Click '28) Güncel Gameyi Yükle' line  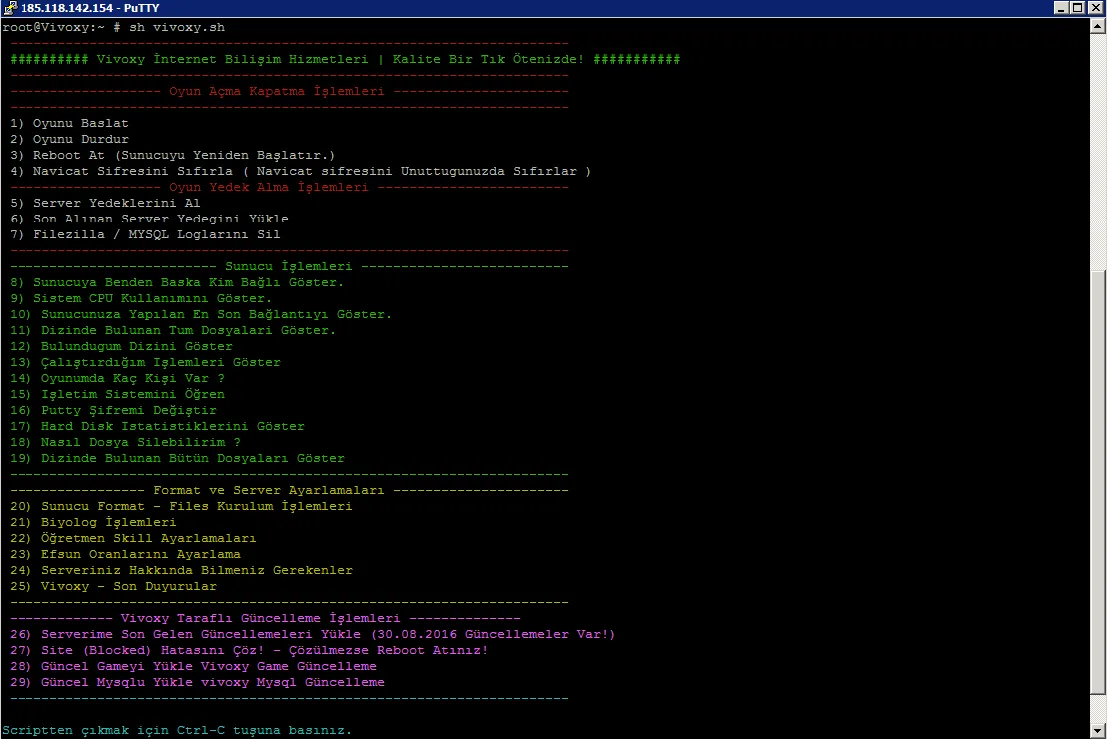pyautogui.click(x=193, y=667)
